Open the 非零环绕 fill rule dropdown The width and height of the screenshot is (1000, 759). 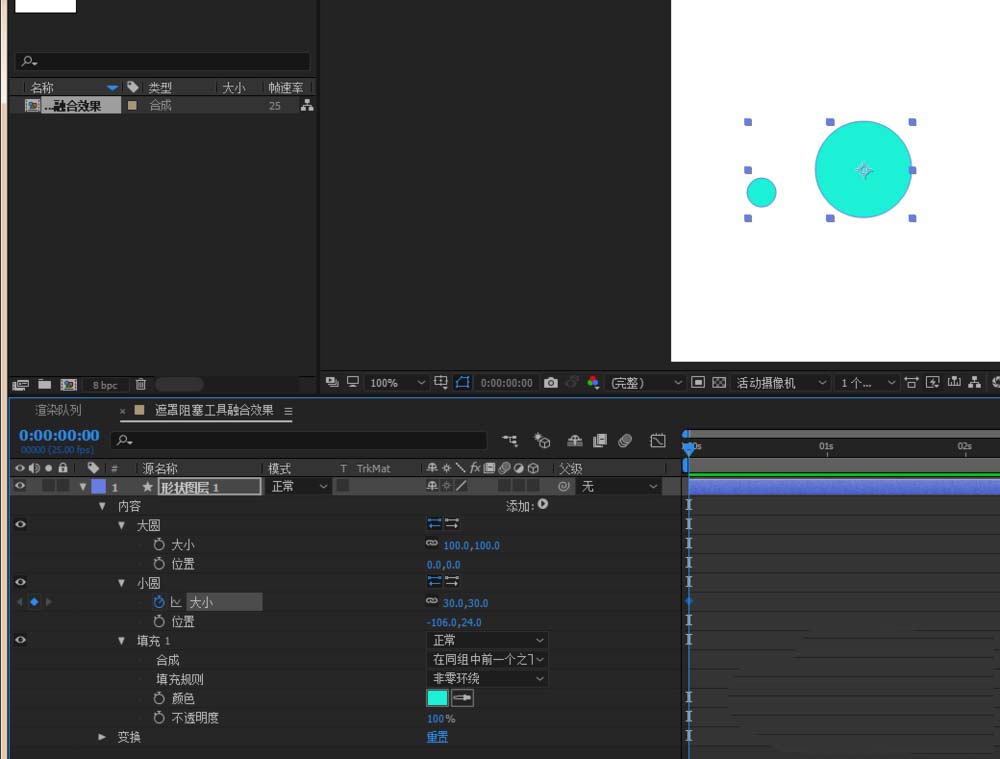click(x=488, y=679)
